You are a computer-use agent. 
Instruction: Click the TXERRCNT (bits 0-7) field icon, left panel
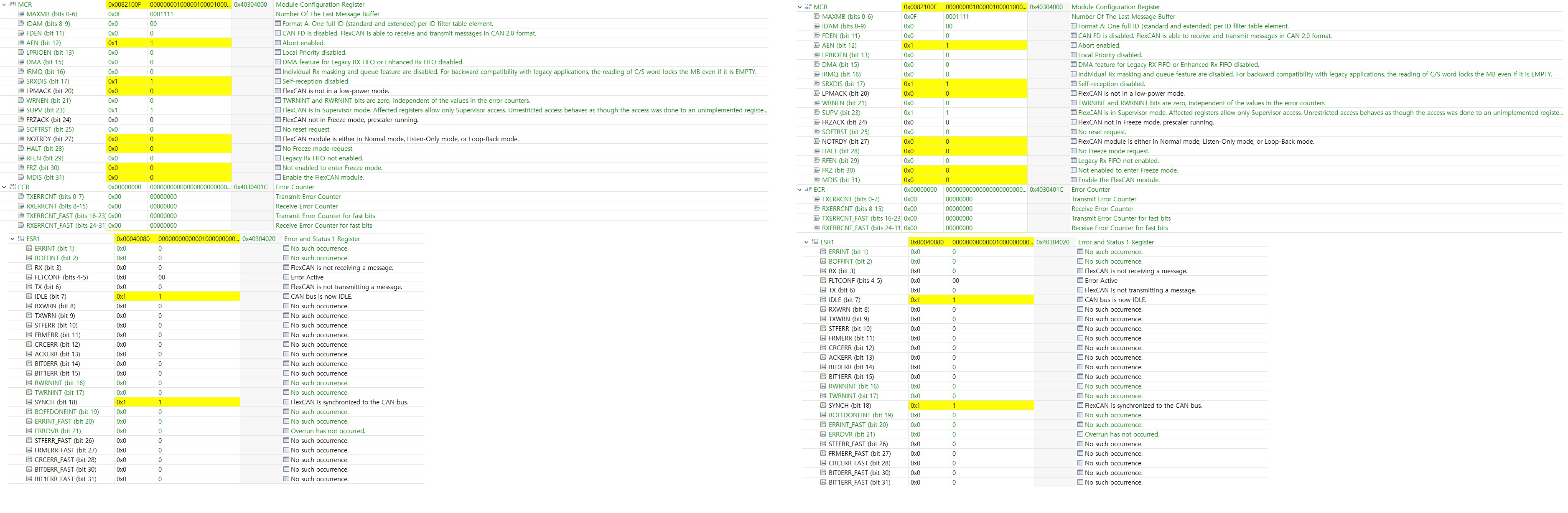21,197
